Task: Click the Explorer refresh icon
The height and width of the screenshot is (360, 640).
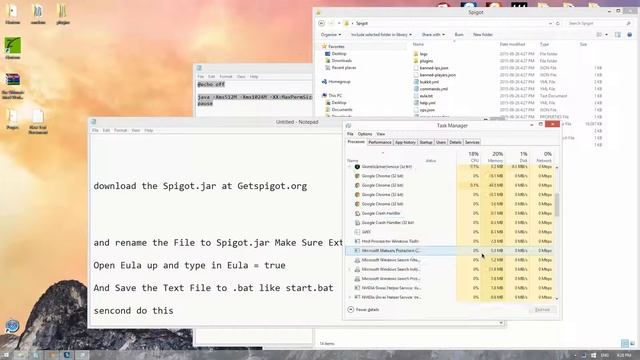Action: click(x=558, y=23)
